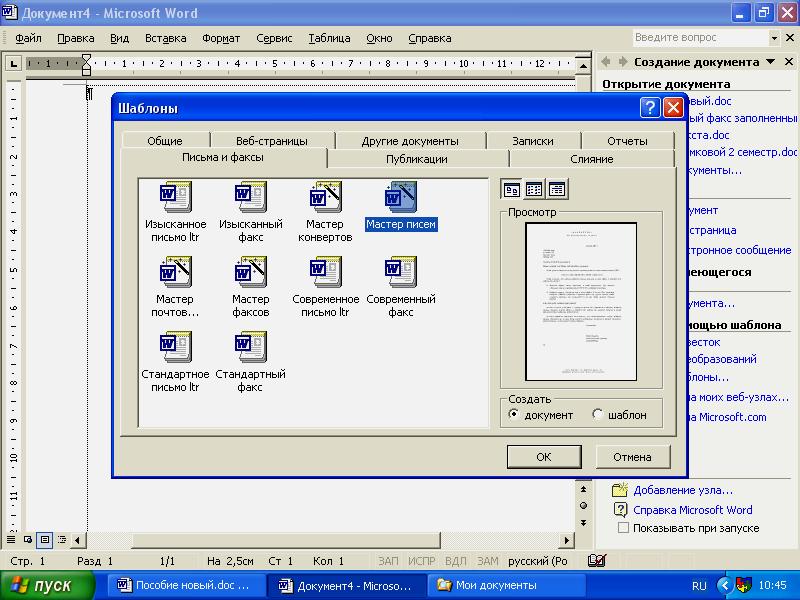Image resolution: width=800 pixels, height=600 pixels.
Task: Select the Современное письмо ltr template icon
Action: pyautogui.click(x=325, y=272)
